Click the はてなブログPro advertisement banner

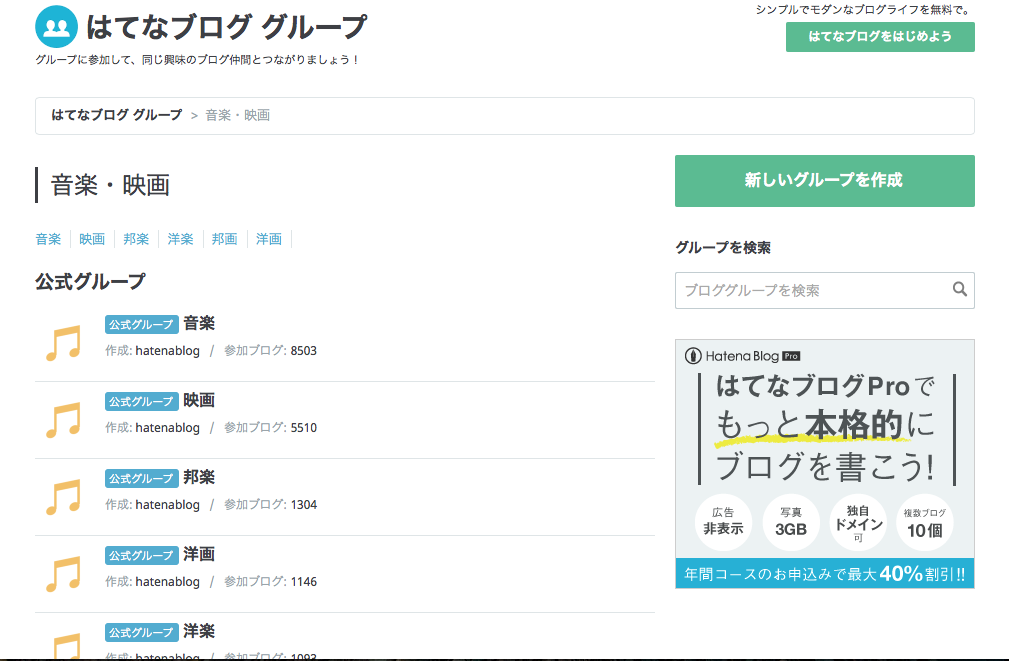(824, 463)
